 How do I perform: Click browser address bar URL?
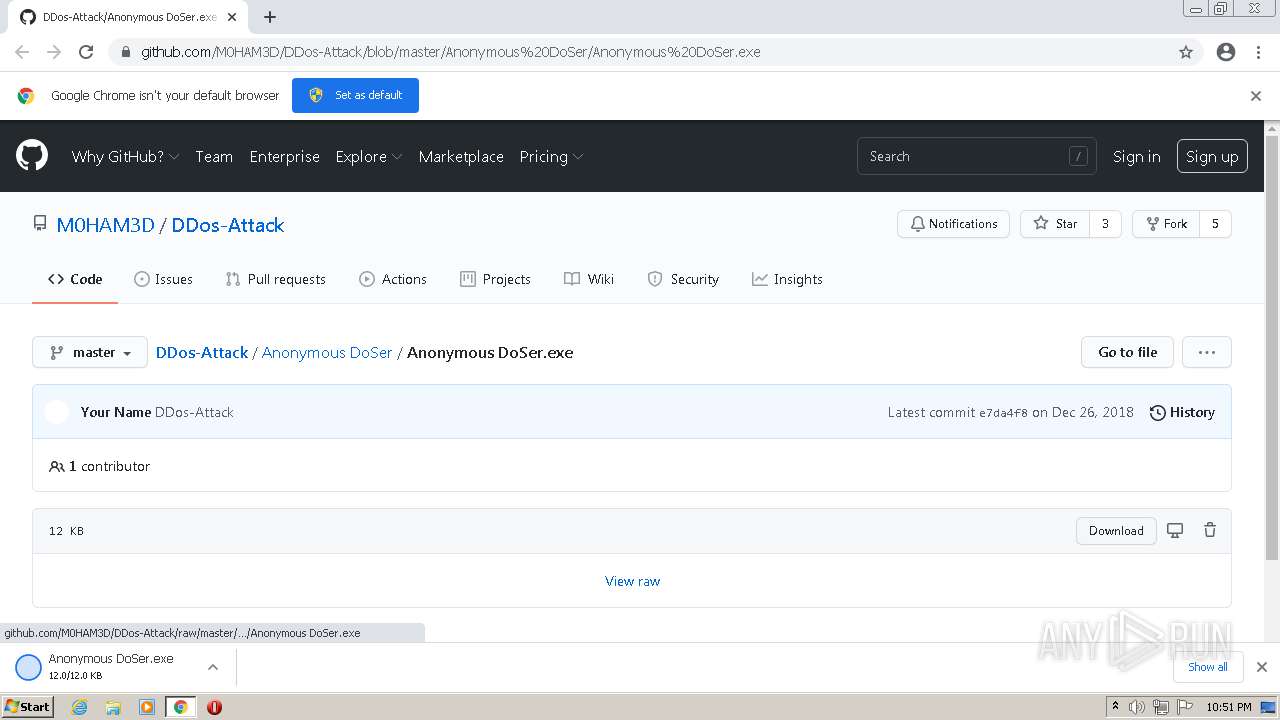(450, 52)
